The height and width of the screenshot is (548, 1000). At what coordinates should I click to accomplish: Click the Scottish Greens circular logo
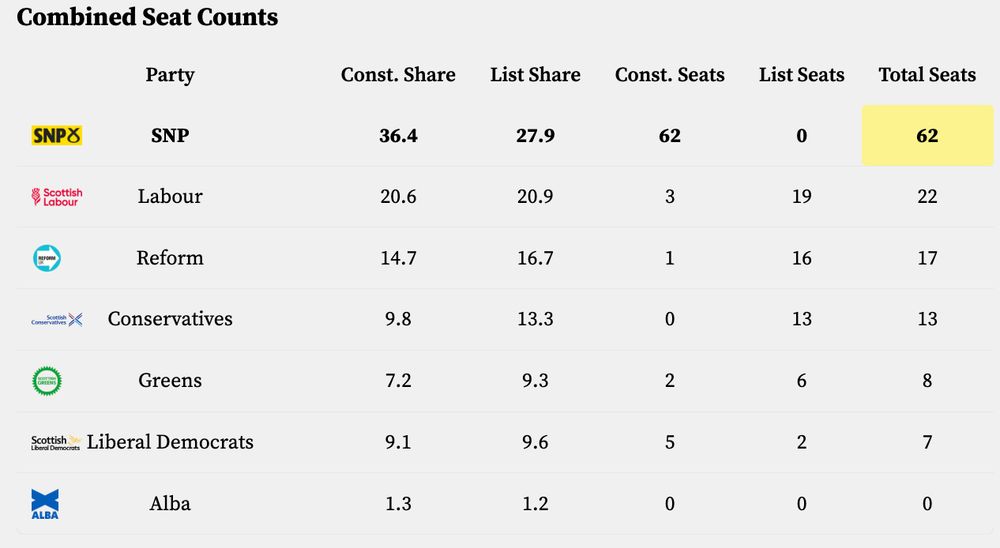pyautogui.click(x=47, y=381)
